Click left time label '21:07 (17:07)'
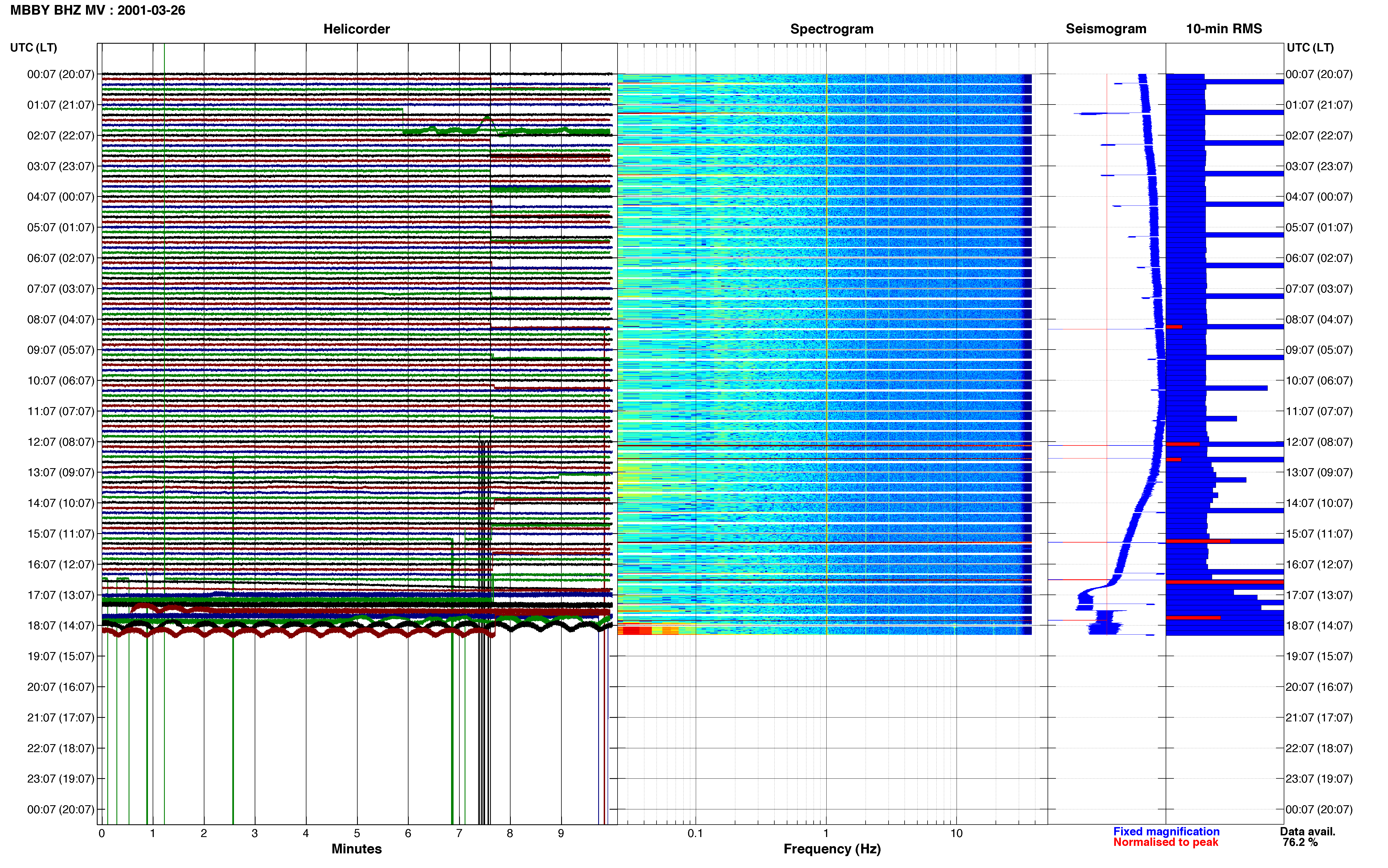Image resolution: width=1388 pixels, height=868 pixels. 60,718
